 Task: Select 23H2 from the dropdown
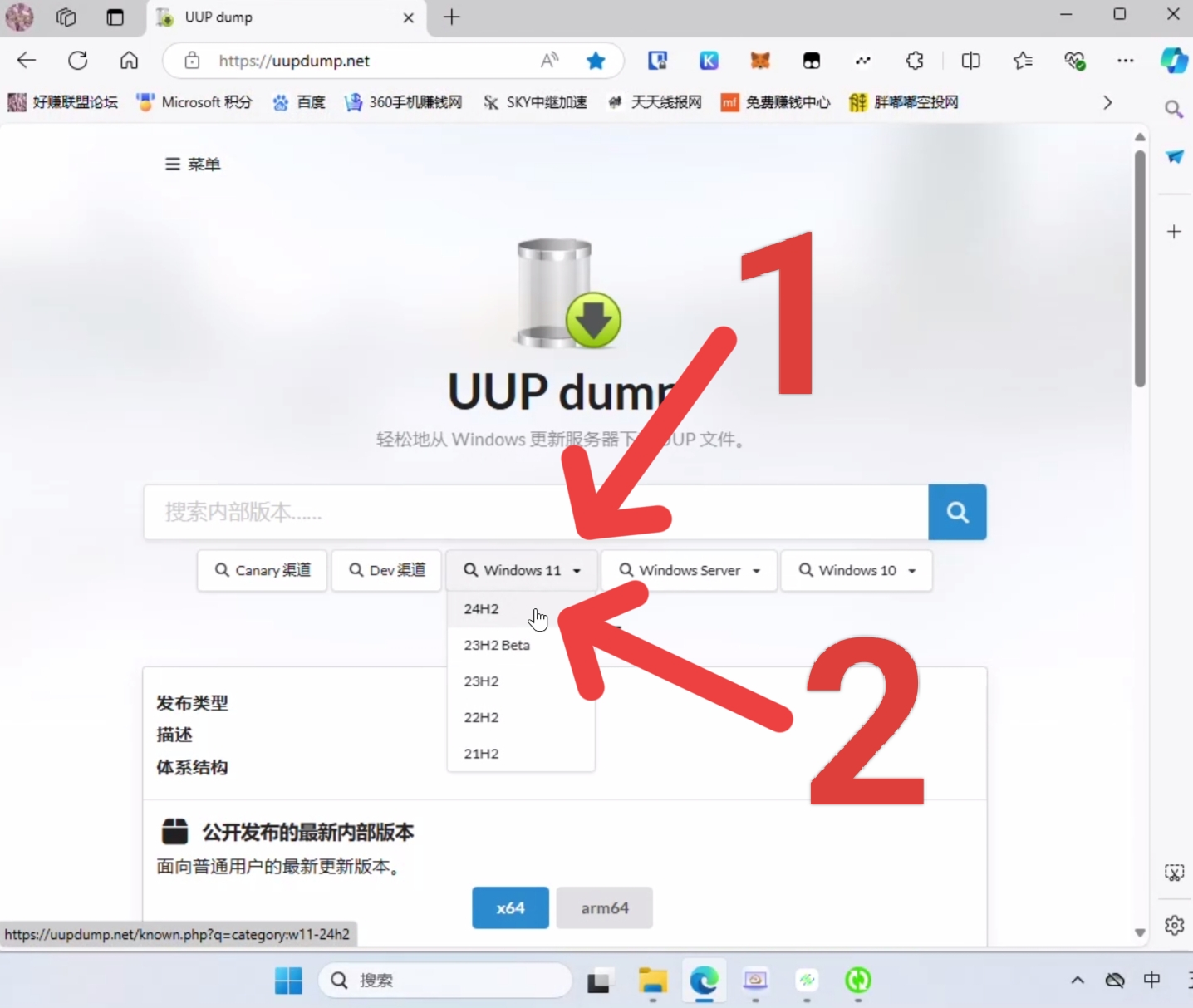(x=521, y=681)
